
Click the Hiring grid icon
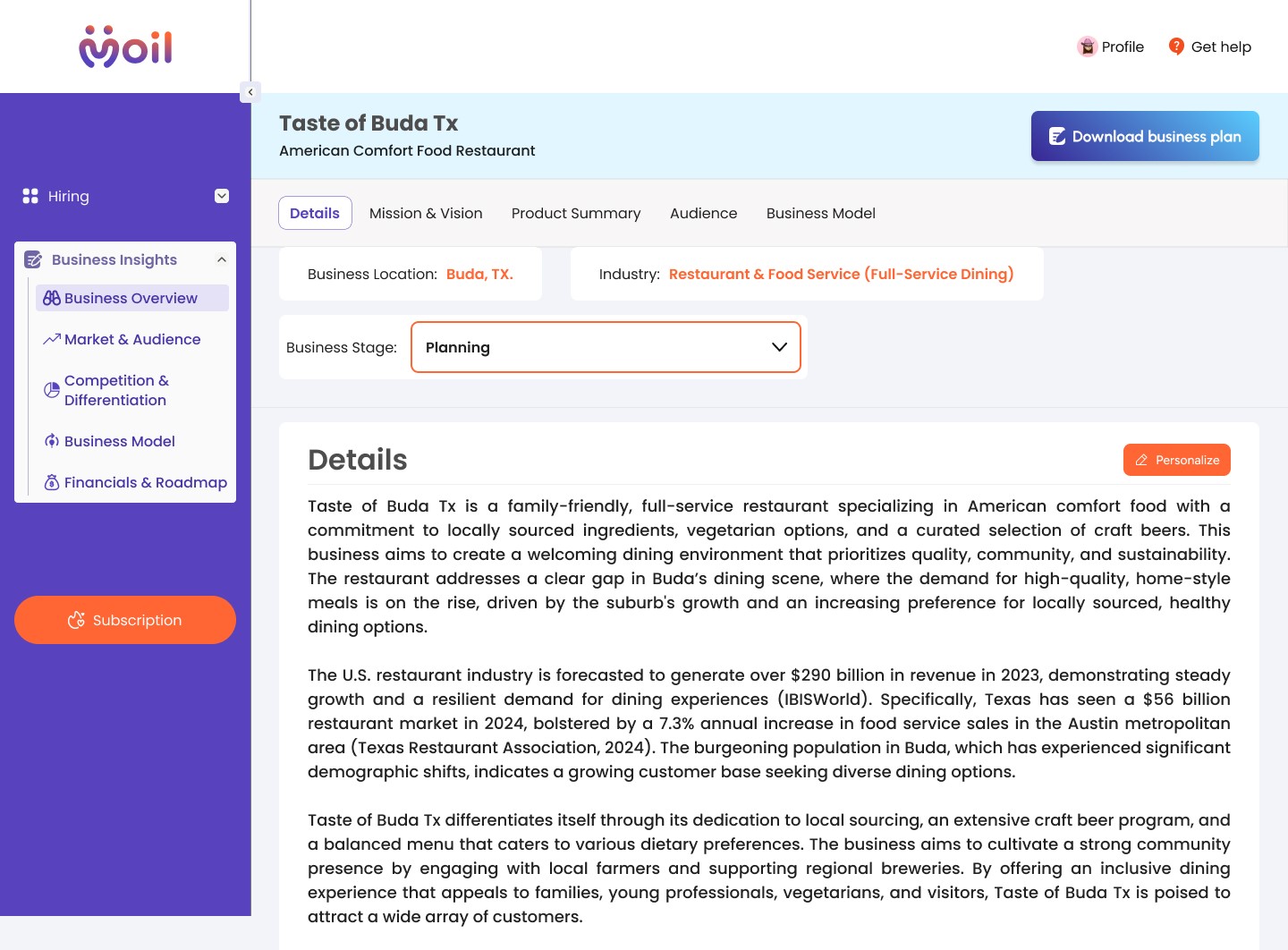tap(30, 196)
